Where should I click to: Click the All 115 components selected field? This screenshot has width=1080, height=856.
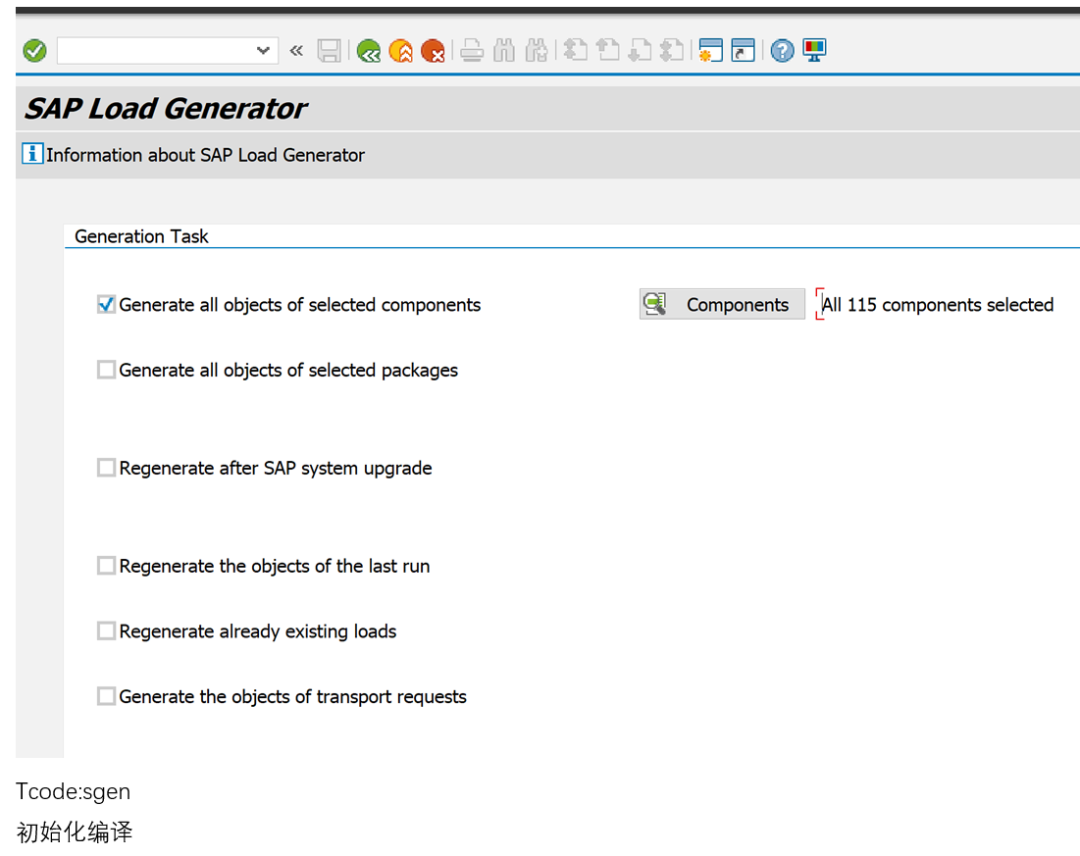tap(937, 304)
